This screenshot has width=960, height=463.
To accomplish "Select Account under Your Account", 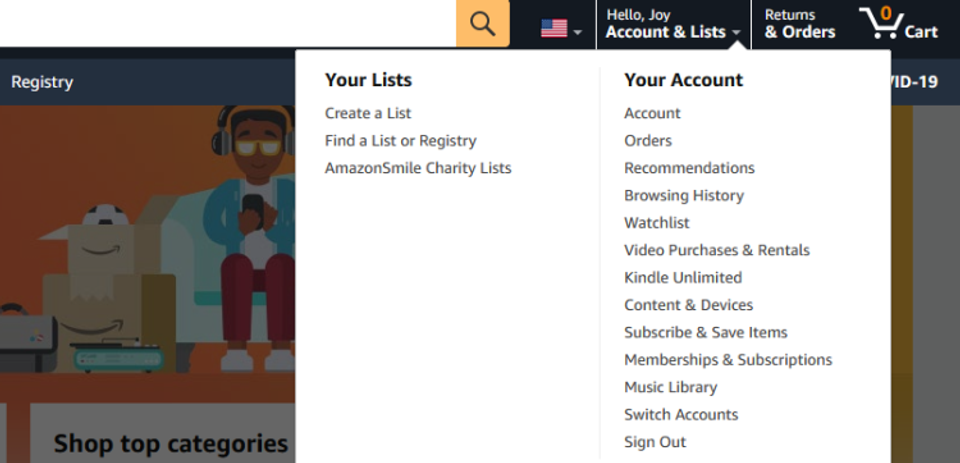I will click(652, 113).
